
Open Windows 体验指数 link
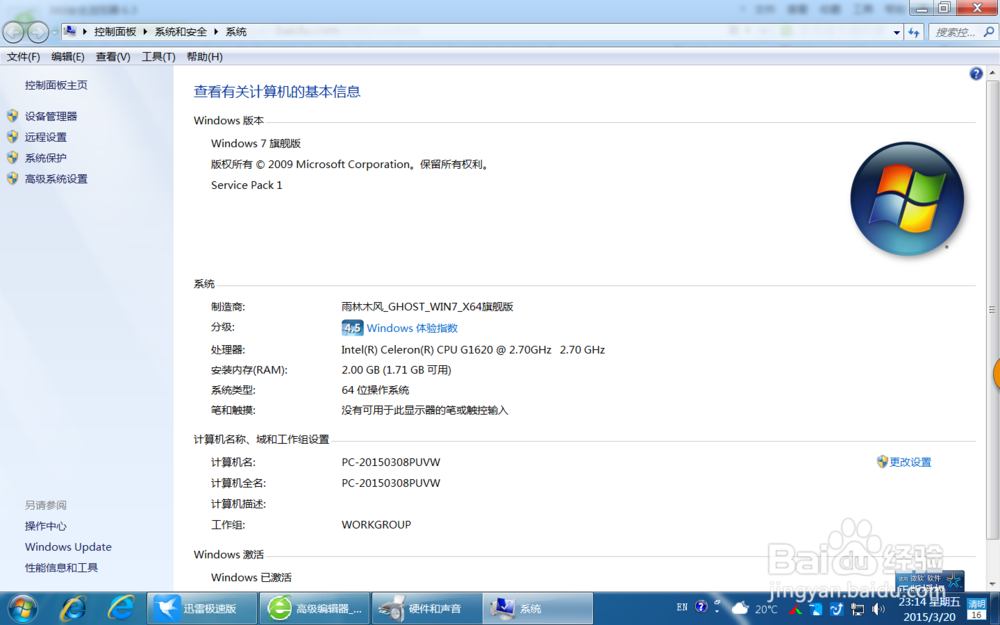click(x=412, y=328)
